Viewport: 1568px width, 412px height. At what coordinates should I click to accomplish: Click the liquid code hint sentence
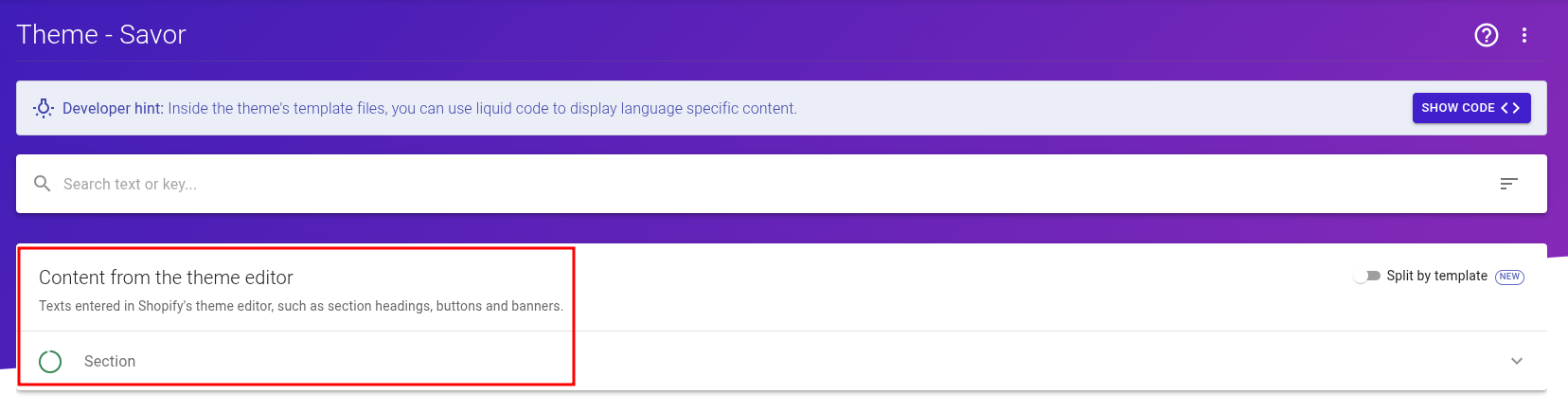tap(482, 108)
